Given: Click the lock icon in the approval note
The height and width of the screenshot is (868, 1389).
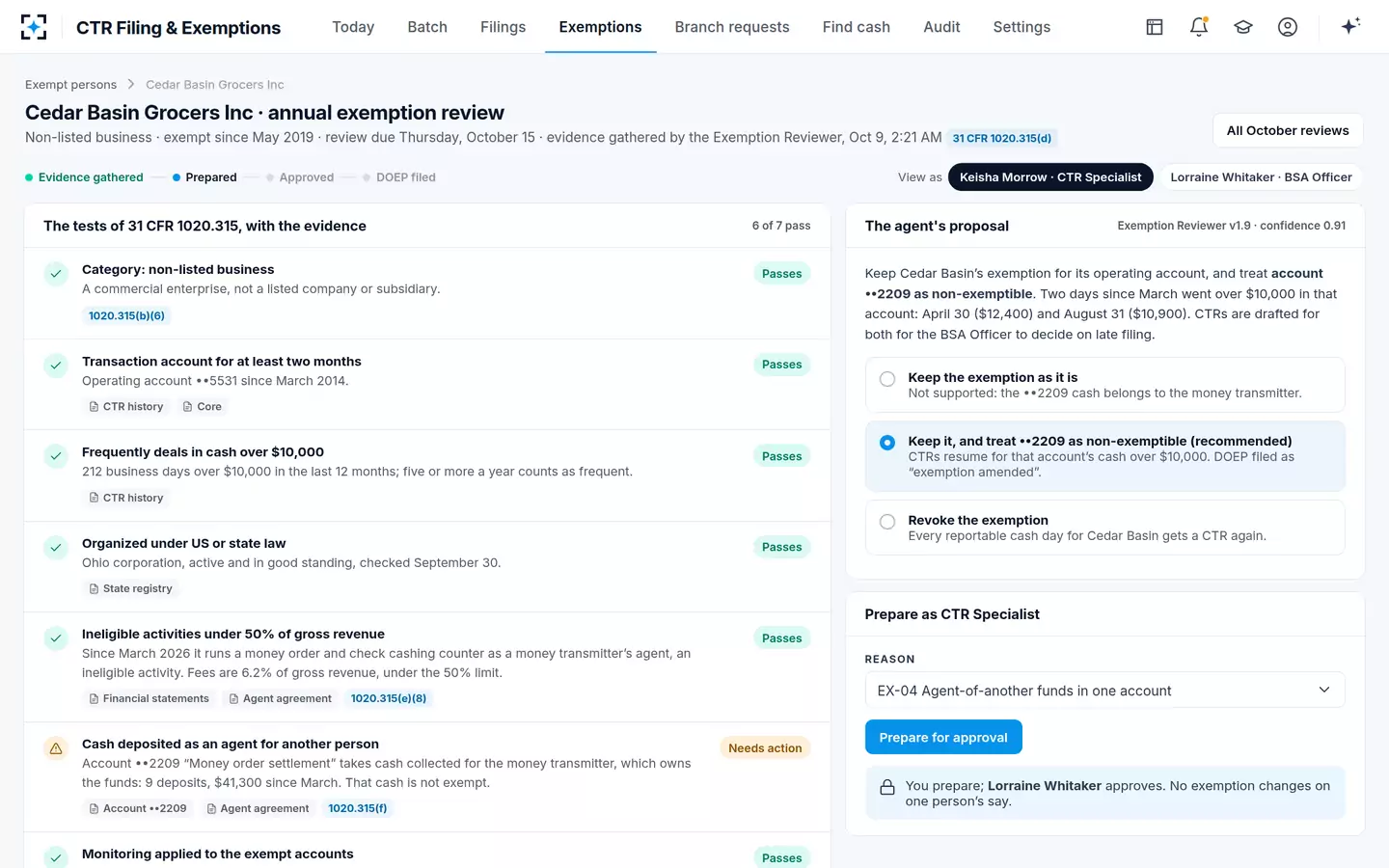Looking at the screenshot, I should 887,788.
